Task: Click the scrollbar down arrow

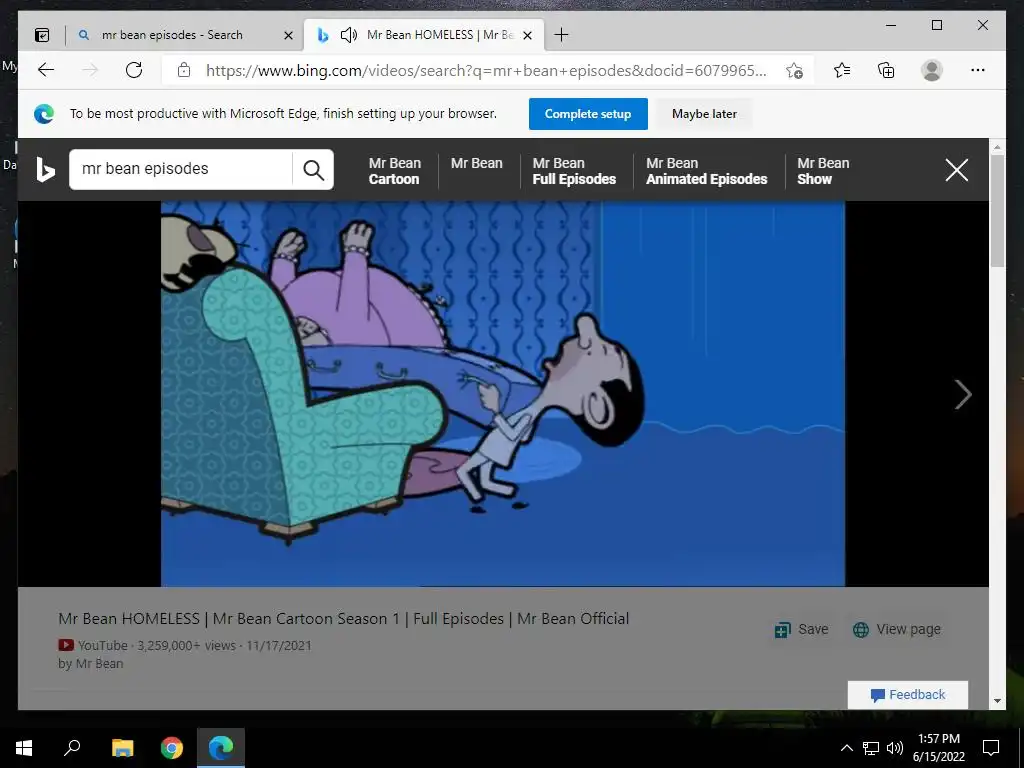Action: coord(997,701)
